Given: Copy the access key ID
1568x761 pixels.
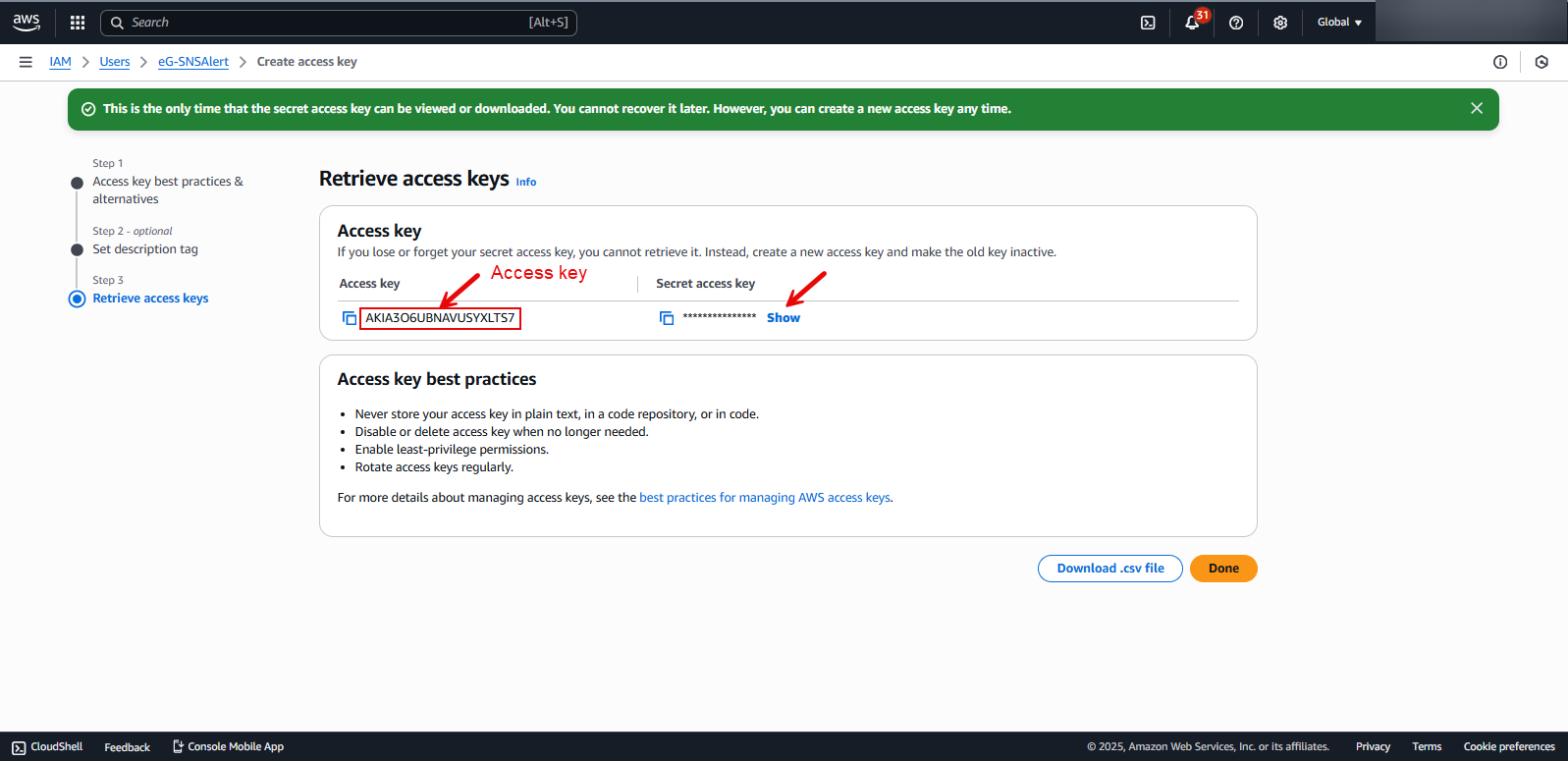Looking at the screenshot, I should point(350,318).
